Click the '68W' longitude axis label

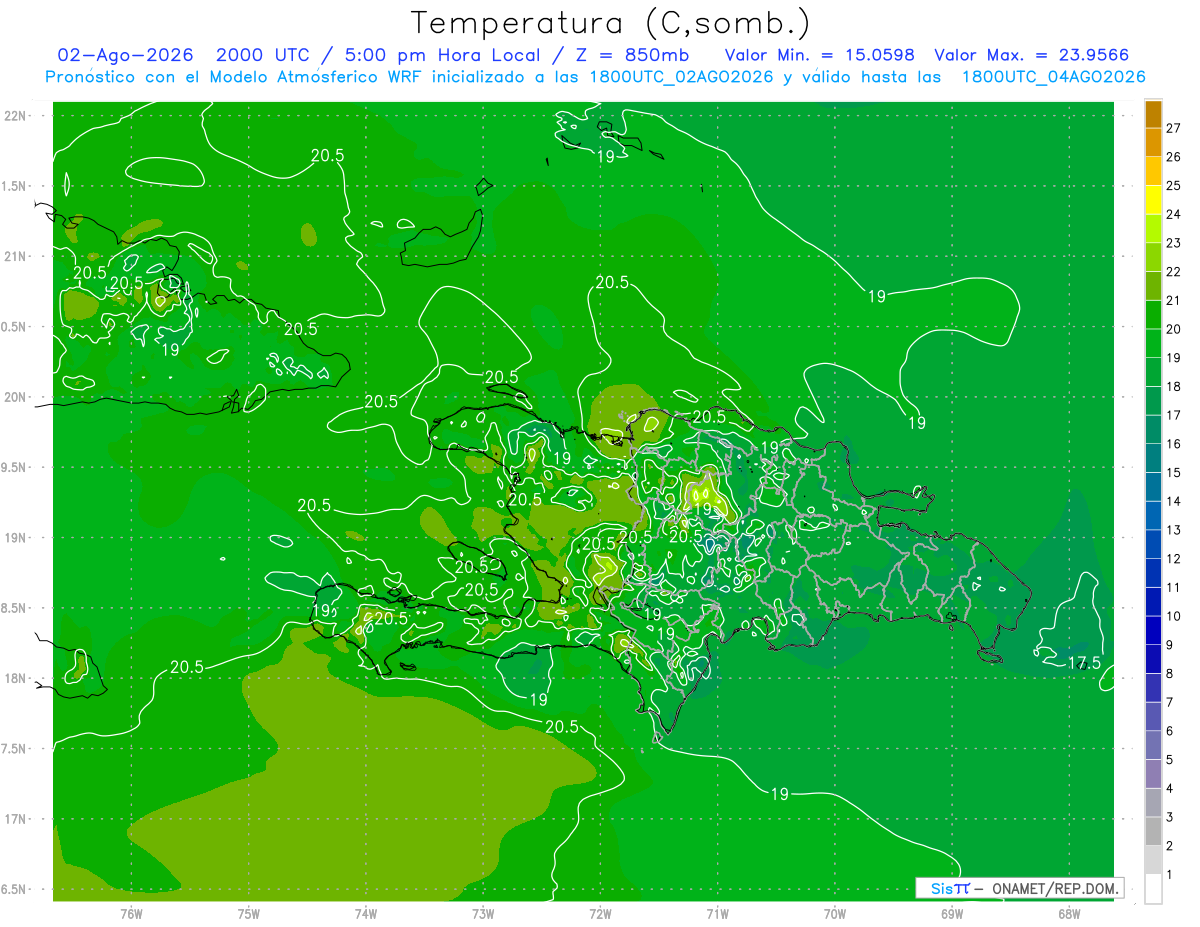[1069, 913]
